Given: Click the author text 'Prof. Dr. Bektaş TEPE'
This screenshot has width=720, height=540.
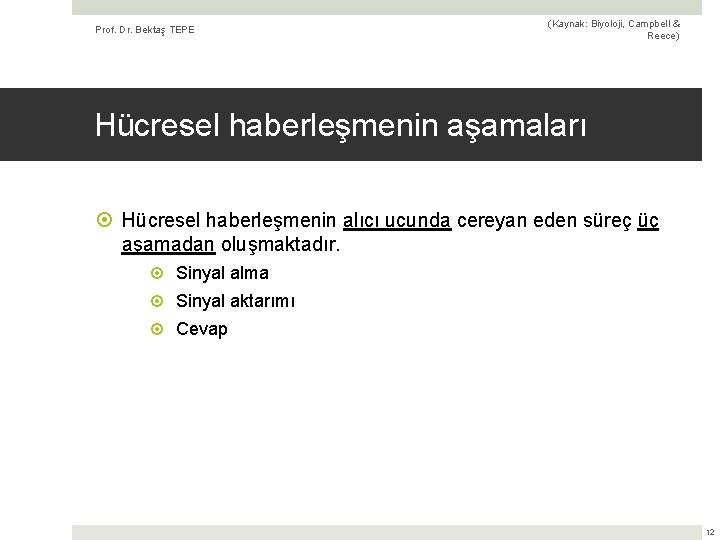Looking at the screenshot, I should pyautogui.click(x=145, y=30).
